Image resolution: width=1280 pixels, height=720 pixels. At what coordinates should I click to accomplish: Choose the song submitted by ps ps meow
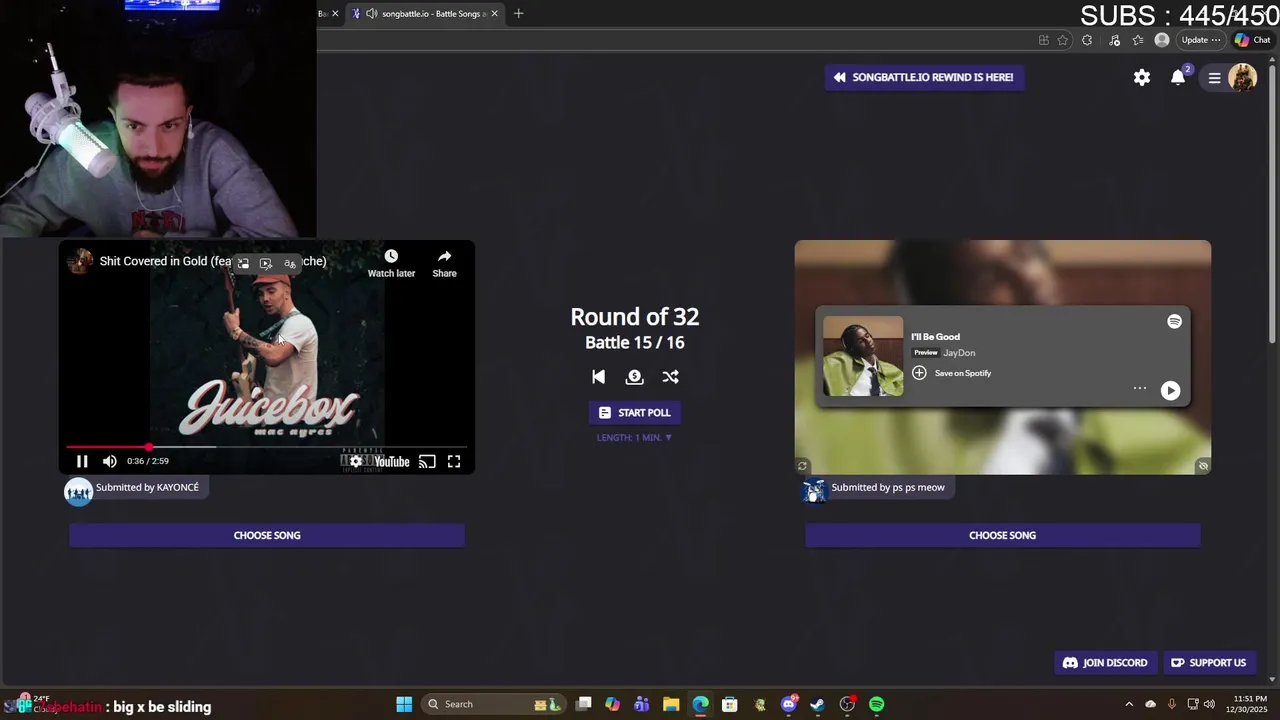coord(1002,535)
